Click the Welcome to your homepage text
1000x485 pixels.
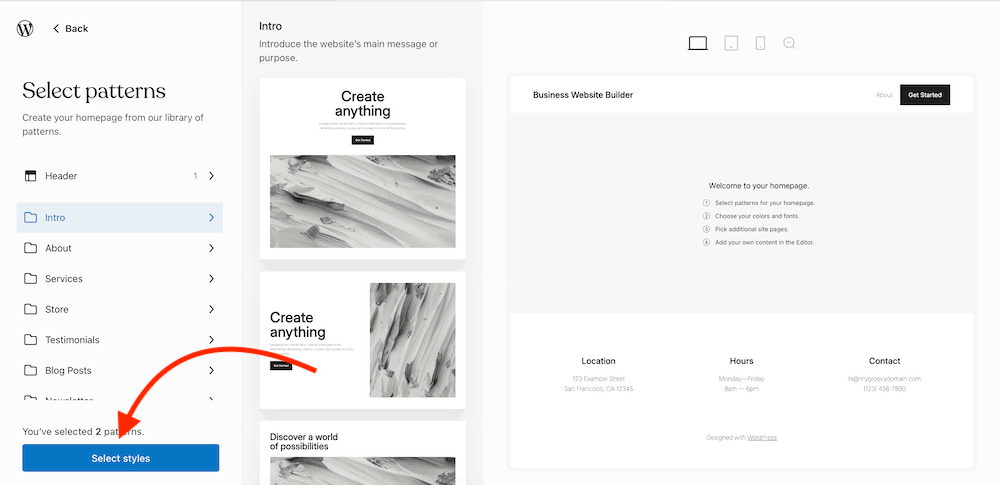759,186
